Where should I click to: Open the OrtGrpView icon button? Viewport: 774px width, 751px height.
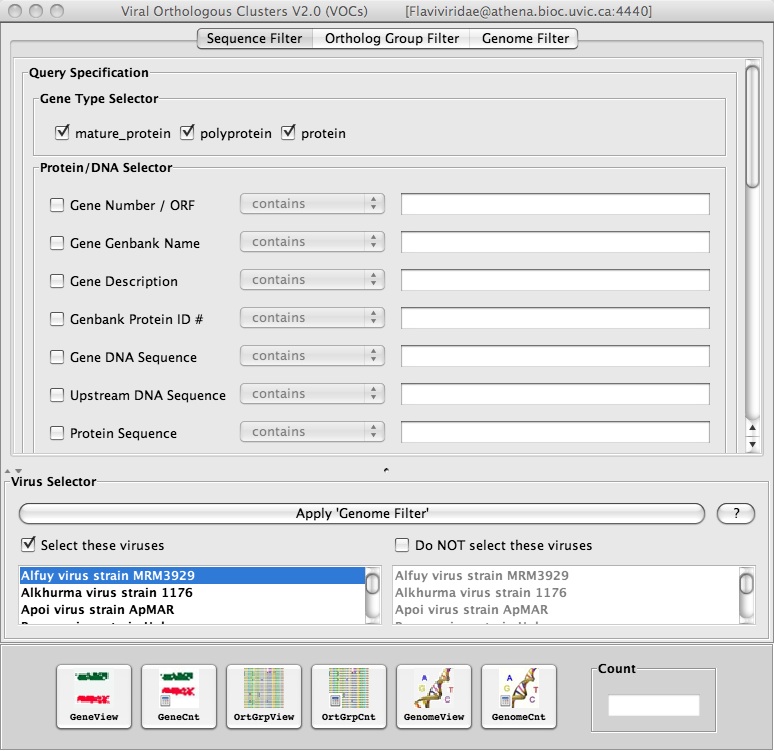(264, 696)
